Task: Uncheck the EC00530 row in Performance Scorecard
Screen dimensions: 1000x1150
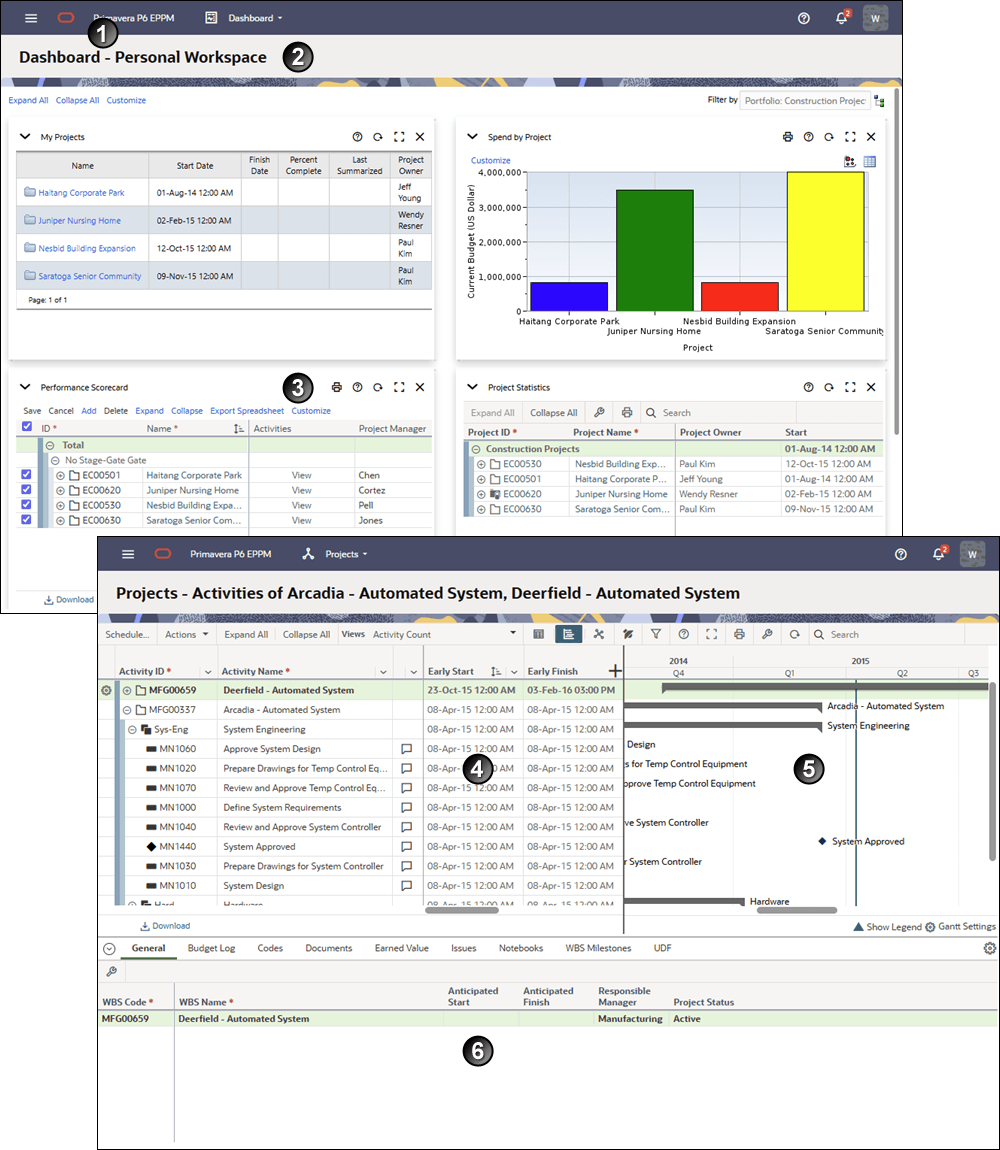Action: click(x=26, y=505)
